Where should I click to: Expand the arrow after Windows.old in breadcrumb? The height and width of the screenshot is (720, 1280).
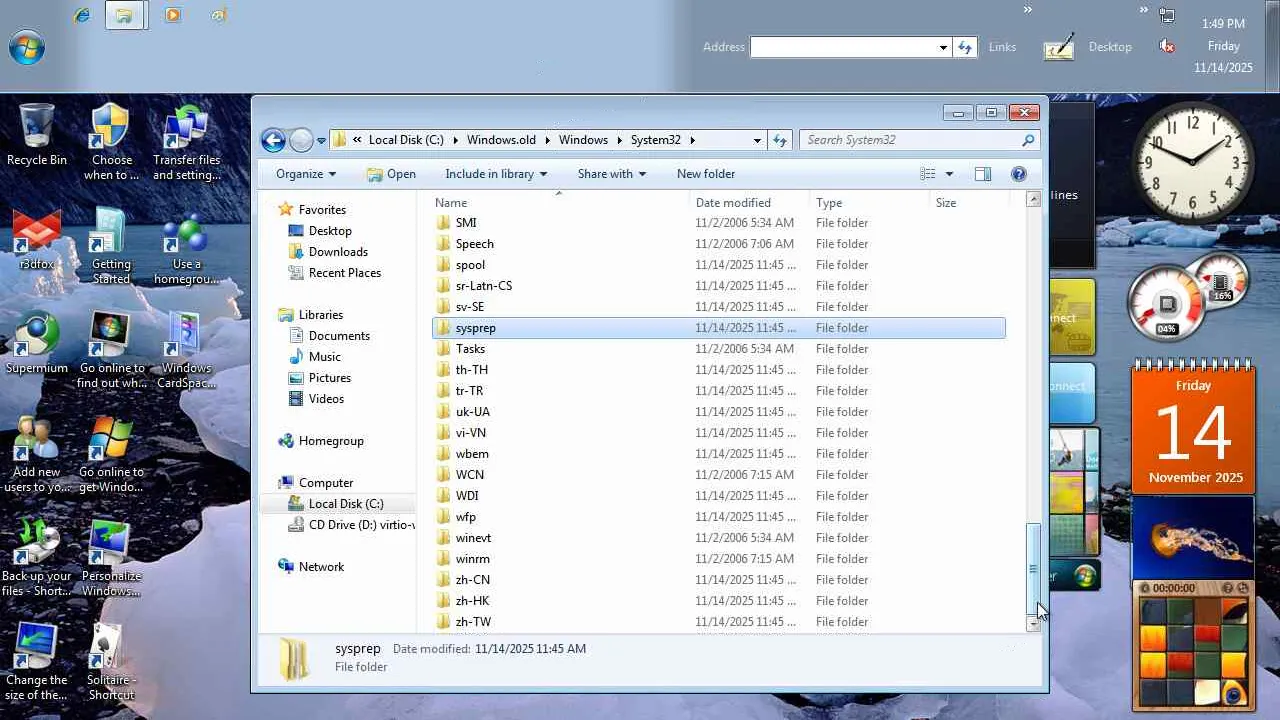(x=550, y=140)
